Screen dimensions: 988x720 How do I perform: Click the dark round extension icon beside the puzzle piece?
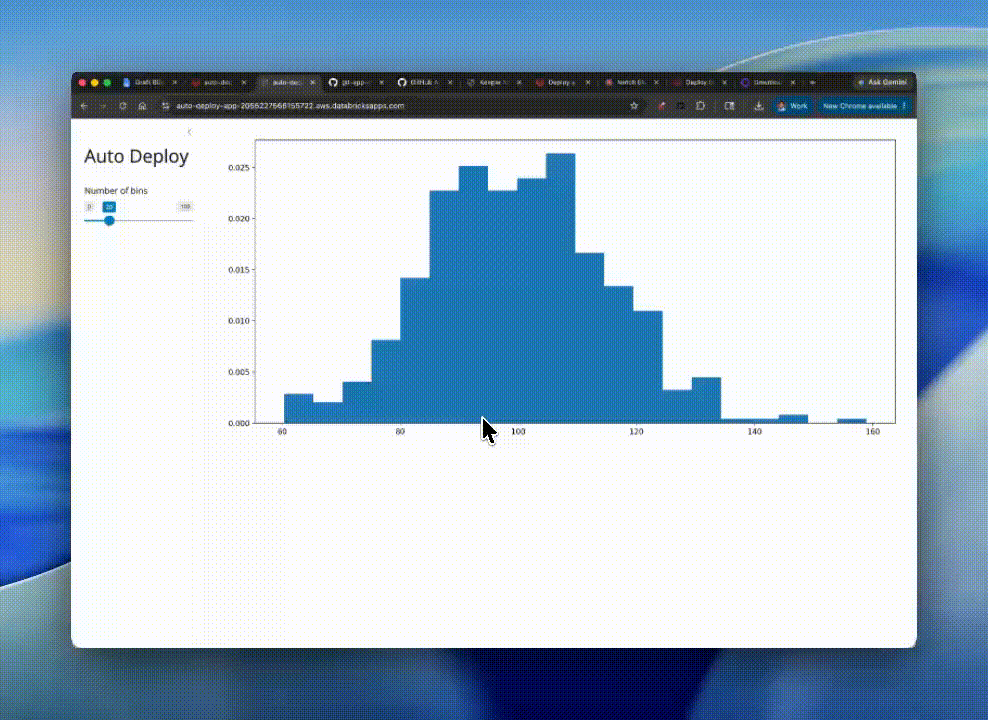681,106
